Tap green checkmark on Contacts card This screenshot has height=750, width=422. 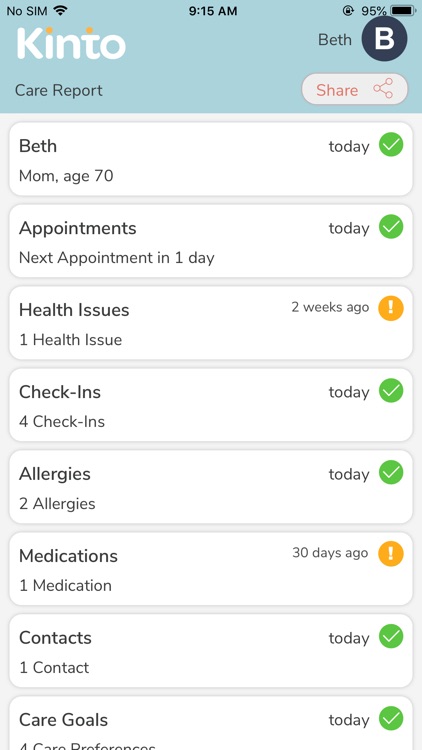point(391,637)
